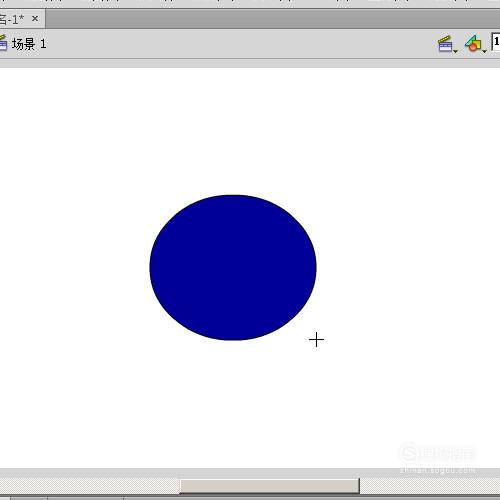The width and height of the screenshot is (500, 500).
Task: Open the Edit Scene dropdown
Action: 447,44
